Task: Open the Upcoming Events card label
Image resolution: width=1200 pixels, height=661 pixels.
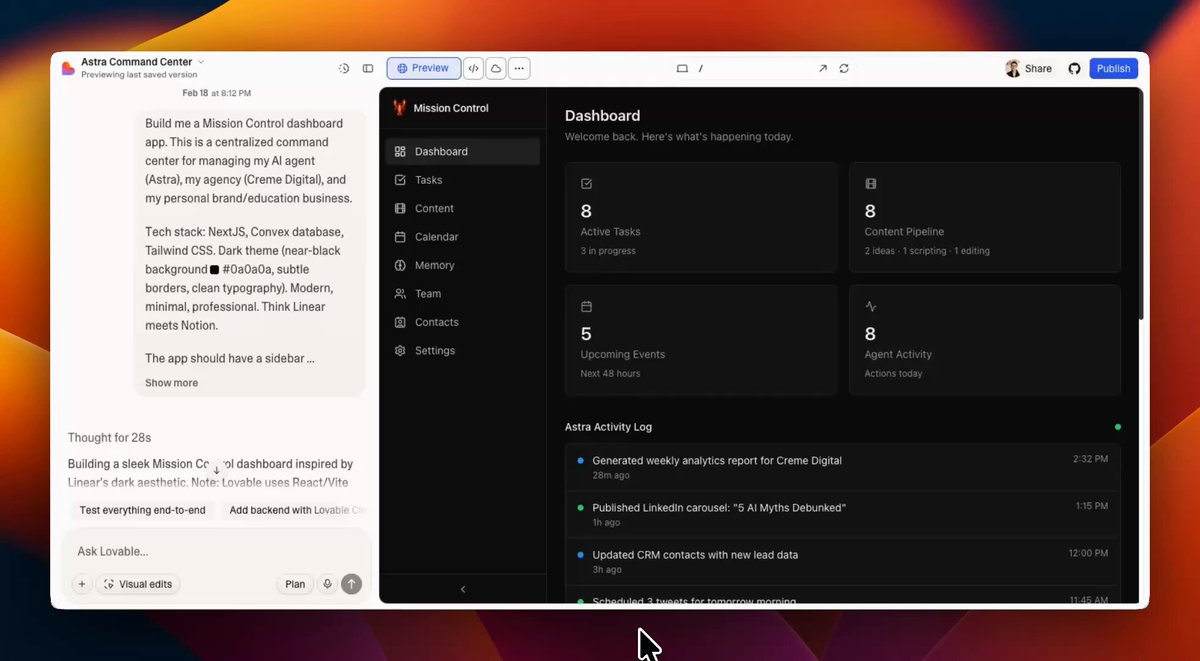Action: (622, 354)
